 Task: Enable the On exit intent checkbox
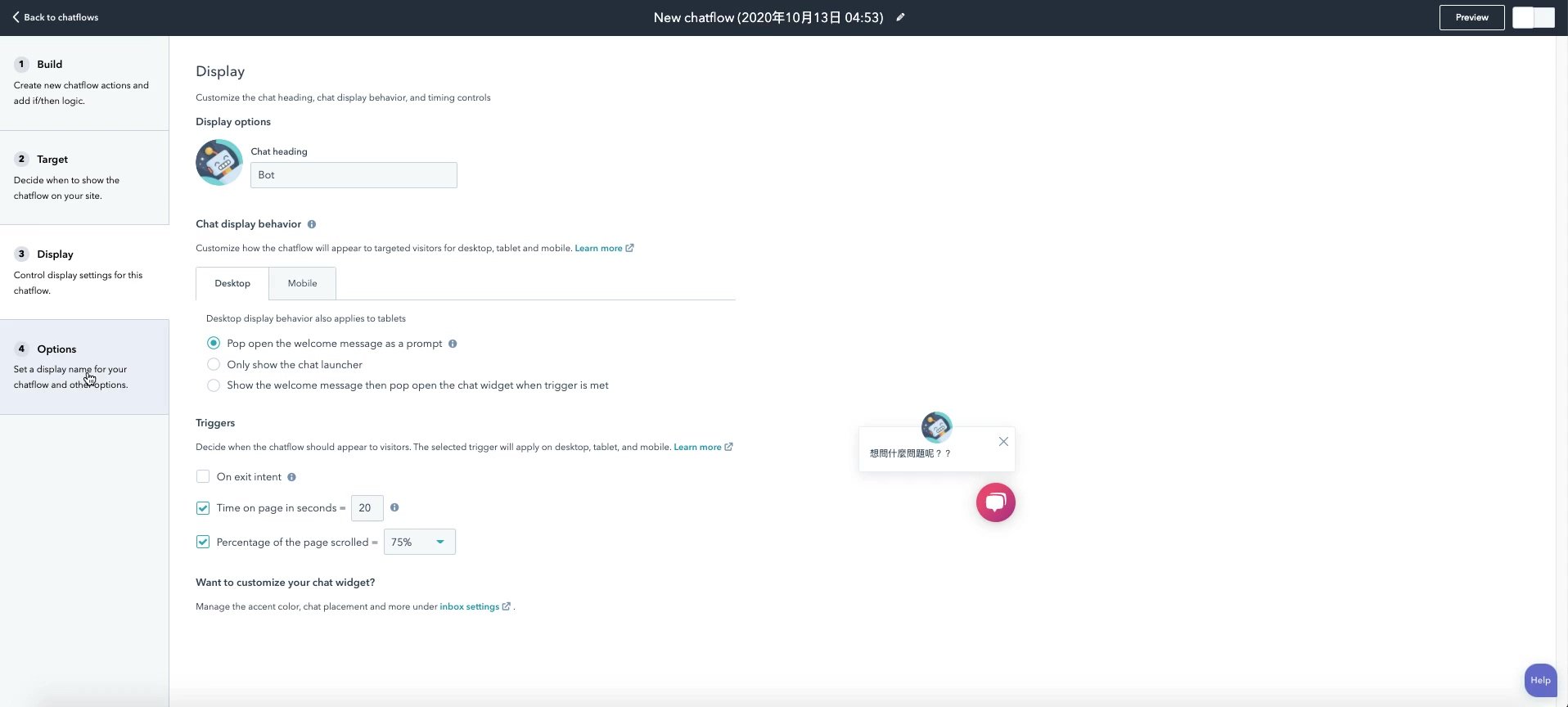pos(203,476)
